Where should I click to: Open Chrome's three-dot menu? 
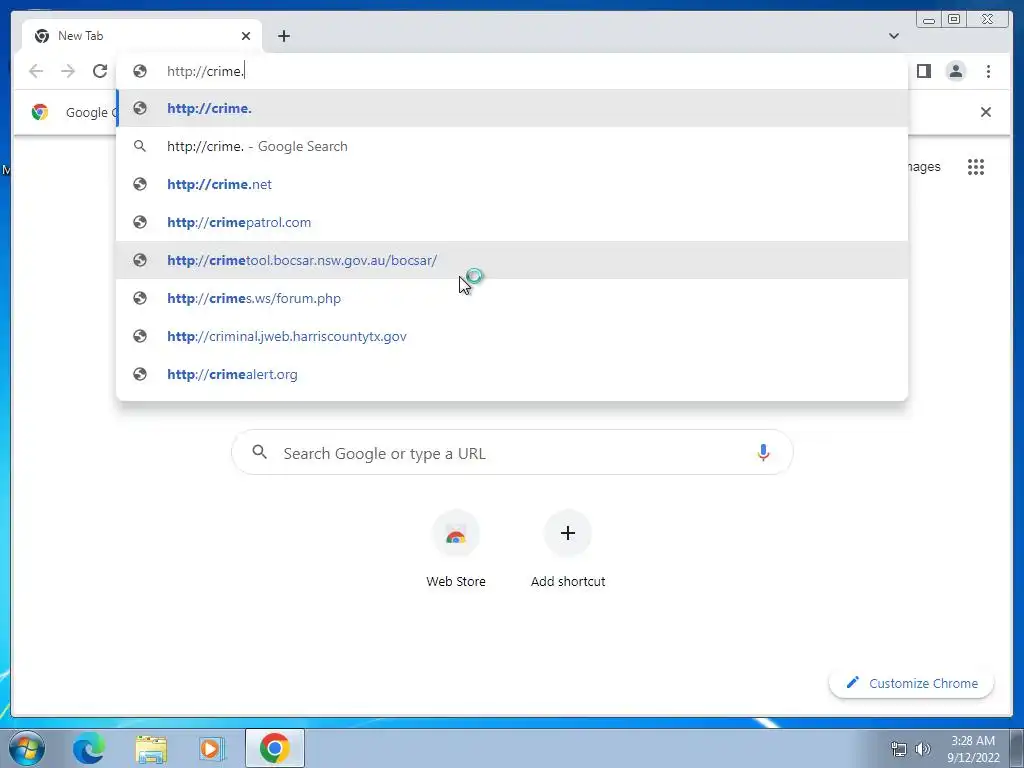pyautogui.click(x=988, y=71)
